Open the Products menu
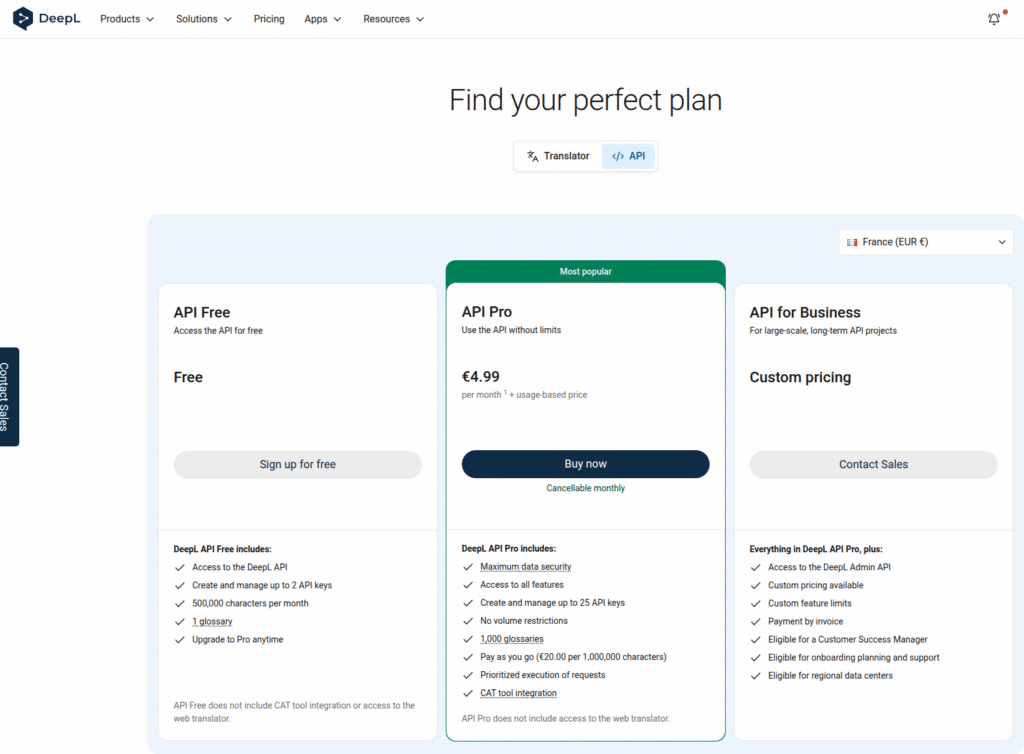 [x=126, y=18]
